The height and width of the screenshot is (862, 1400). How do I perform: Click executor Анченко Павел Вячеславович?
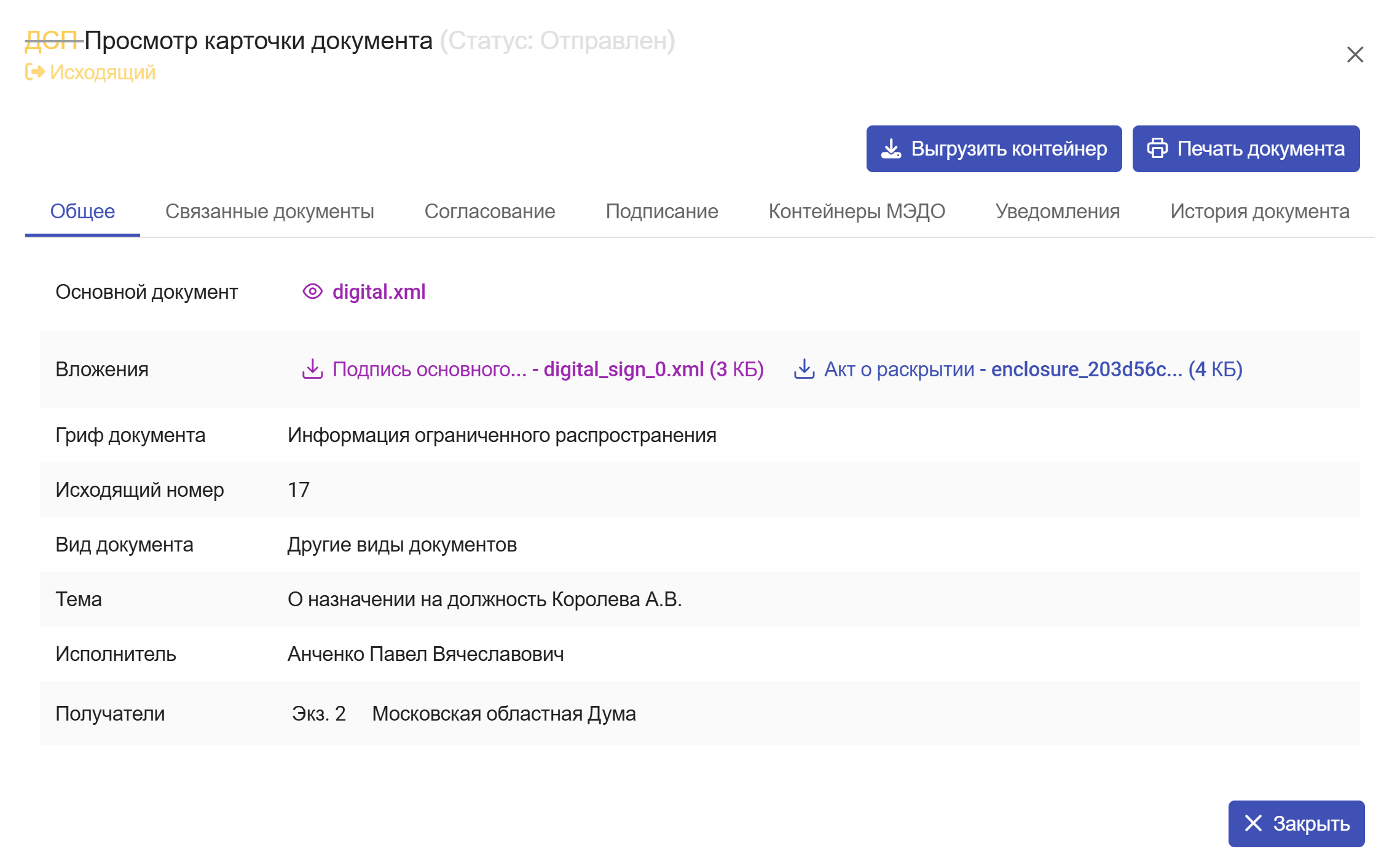click(x=425, y=654)
